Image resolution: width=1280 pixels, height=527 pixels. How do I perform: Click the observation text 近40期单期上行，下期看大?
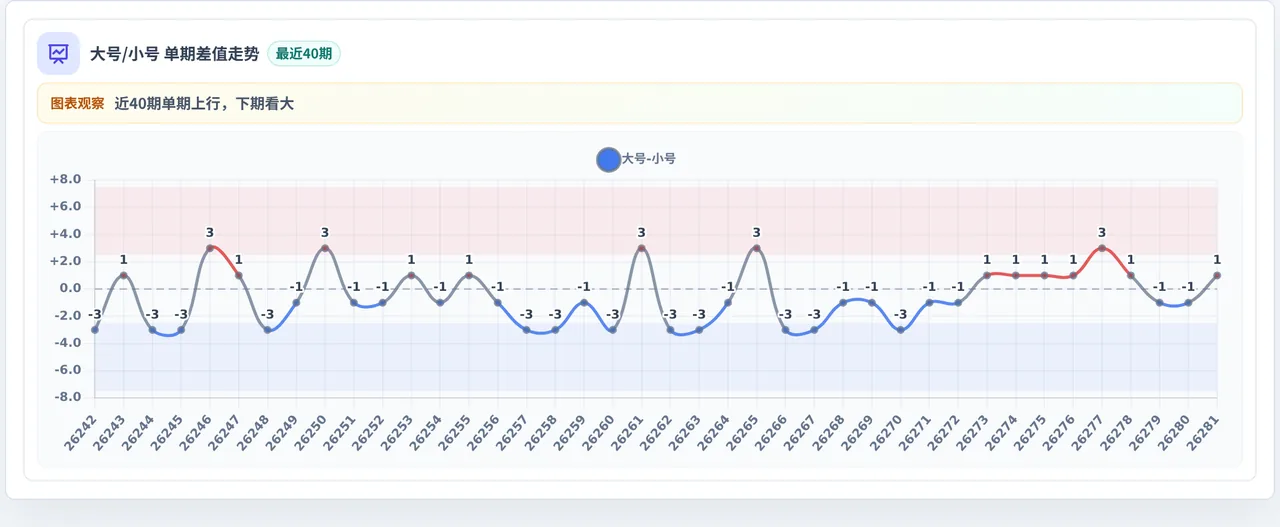pos(204,103)
